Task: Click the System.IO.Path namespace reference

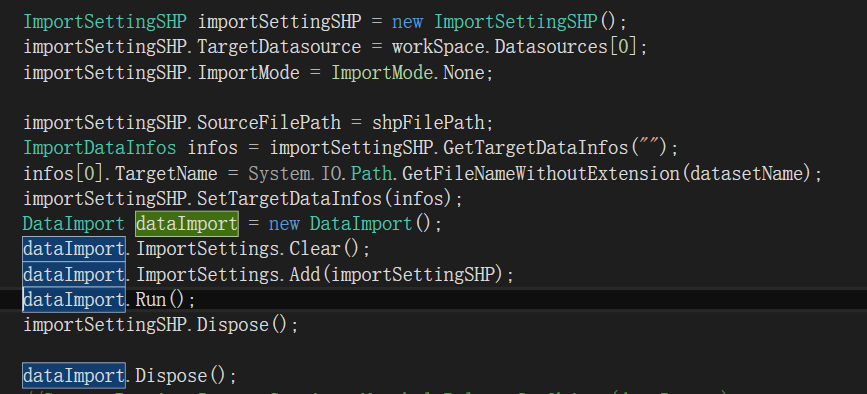Action: [x=320, y=174]
